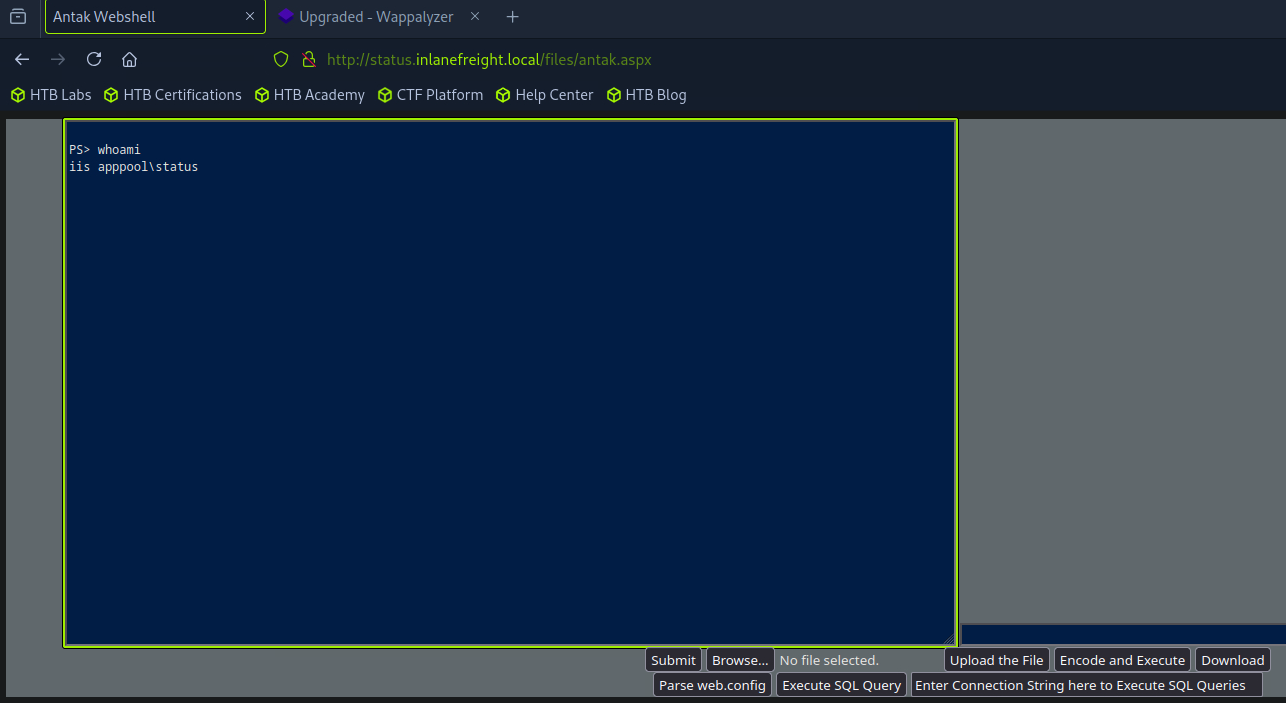Click the shield tracking protection icon
The height and width of the screenshot is (703, 1286).
pos(281,59)
